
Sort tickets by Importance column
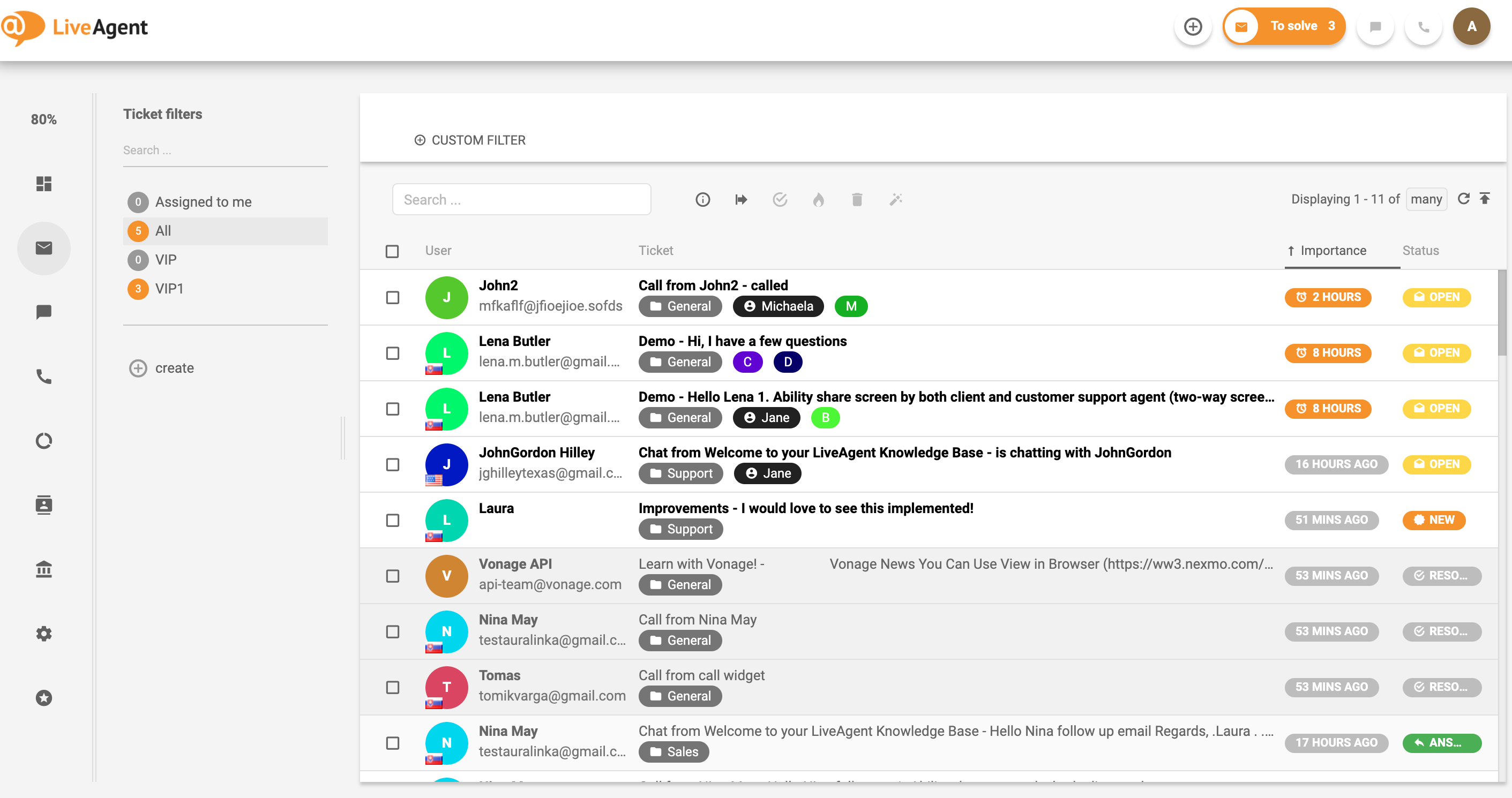[1334, 251]
